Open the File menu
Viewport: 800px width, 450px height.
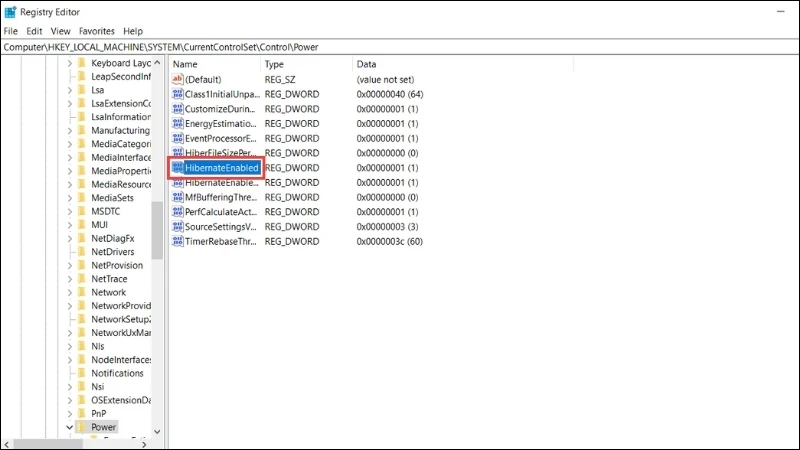click(x=11, y=31)
